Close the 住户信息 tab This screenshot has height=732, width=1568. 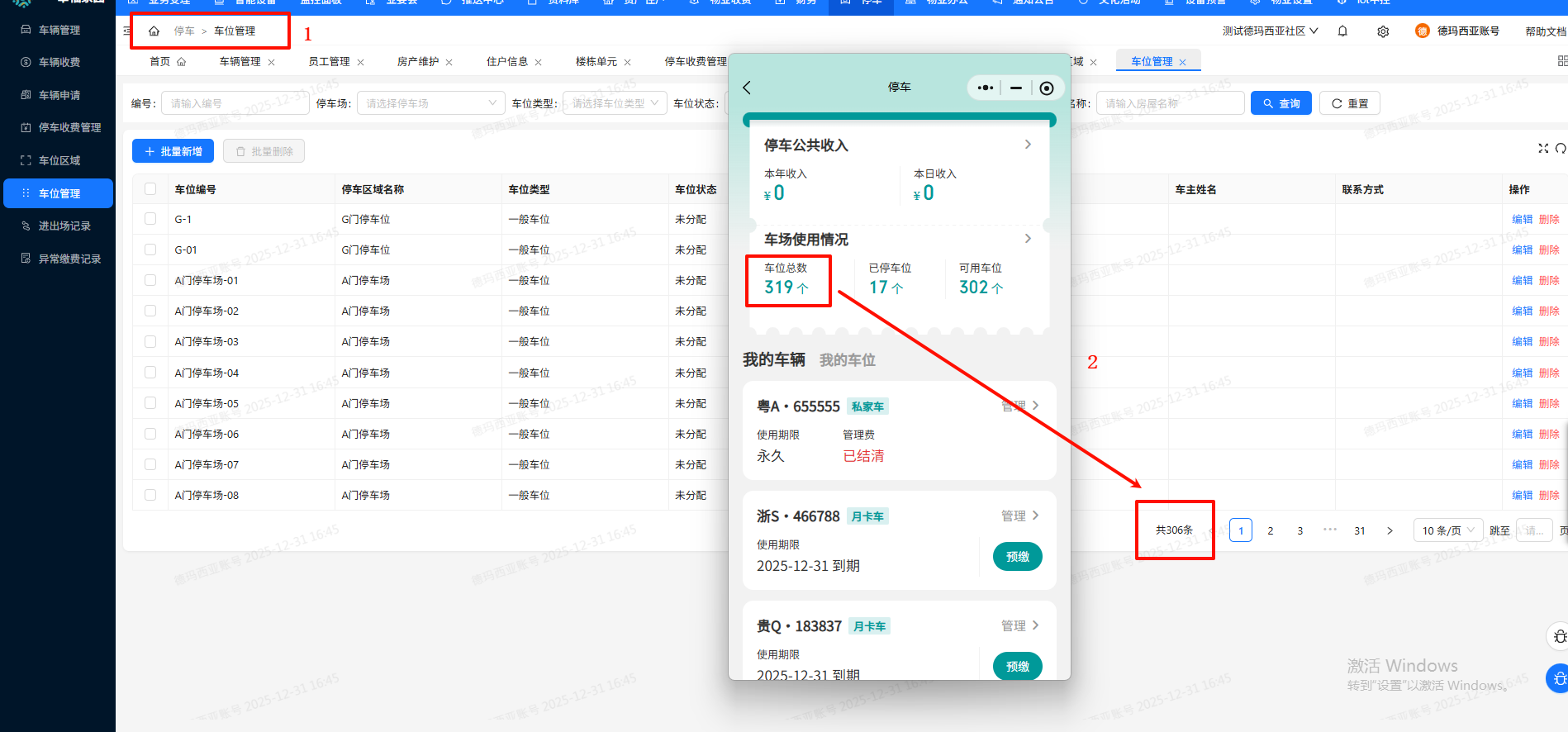pyautogui.click(x=539, y=62)
